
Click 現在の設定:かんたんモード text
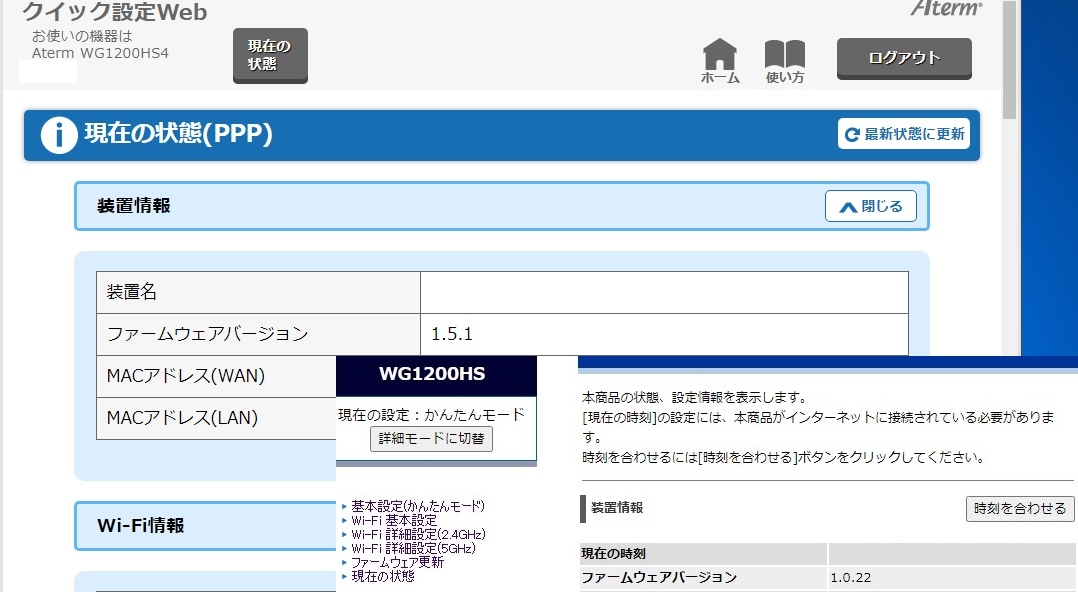[431, 415]
